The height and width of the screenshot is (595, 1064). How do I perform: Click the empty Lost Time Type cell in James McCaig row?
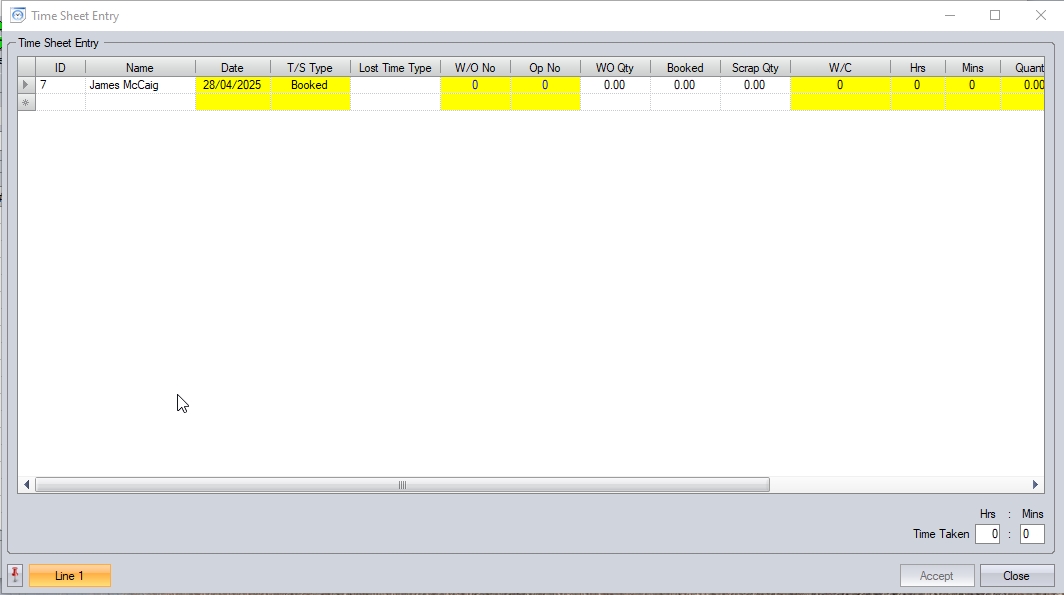(x=395, y=85)
